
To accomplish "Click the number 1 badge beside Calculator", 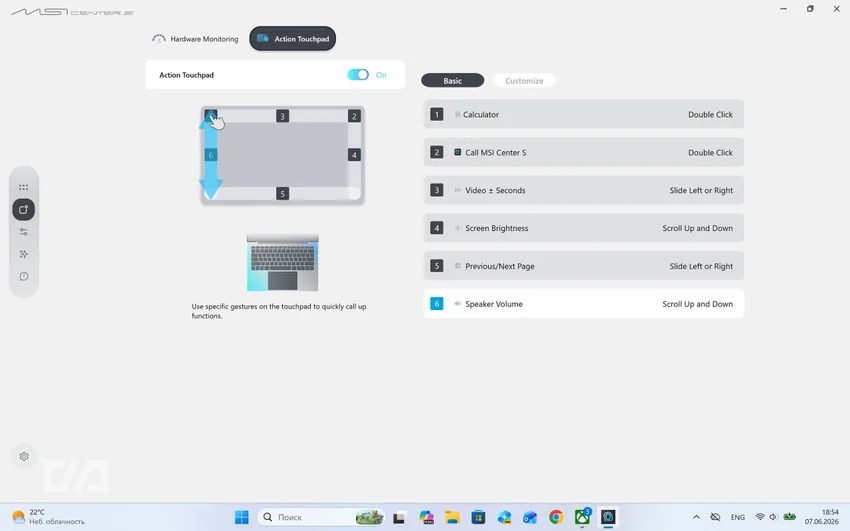I will pos(436,114).
